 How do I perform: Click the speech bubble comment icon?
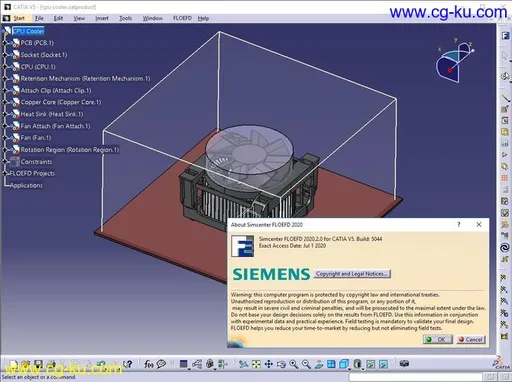click(161, 364)
